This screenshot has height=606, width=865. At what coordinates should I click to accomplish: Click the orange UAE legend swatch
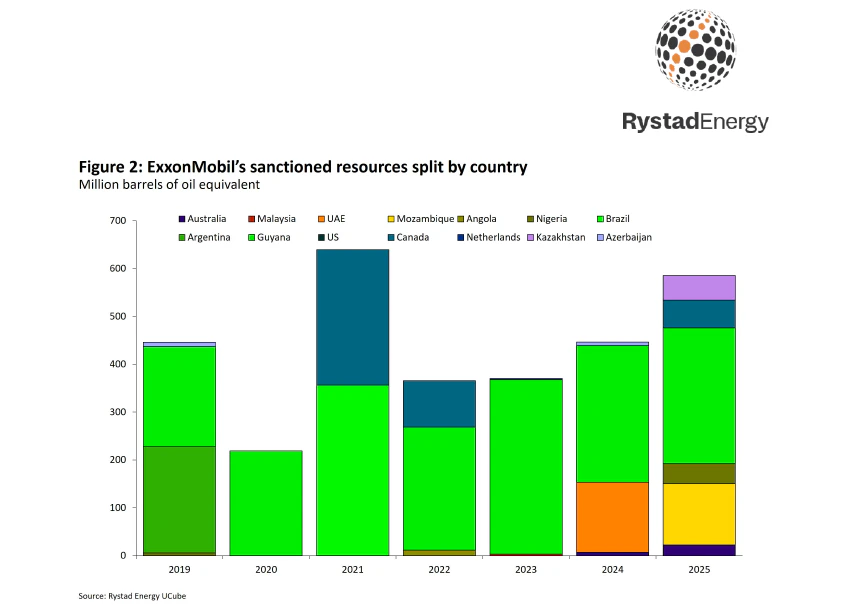tap(322, 219)
